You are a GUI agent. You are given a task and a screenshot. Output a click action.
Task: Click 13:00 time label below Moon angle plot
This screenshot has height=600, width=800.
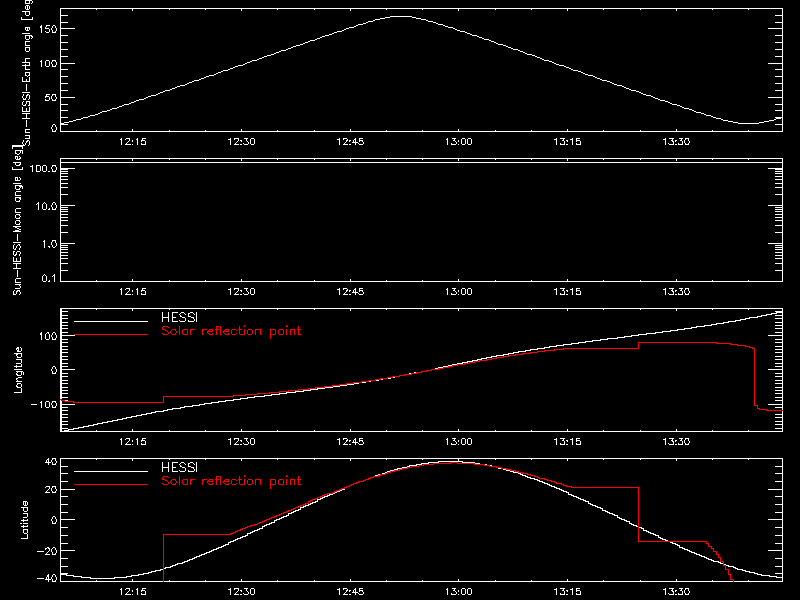pyautogui.click(x=458, y=292)
